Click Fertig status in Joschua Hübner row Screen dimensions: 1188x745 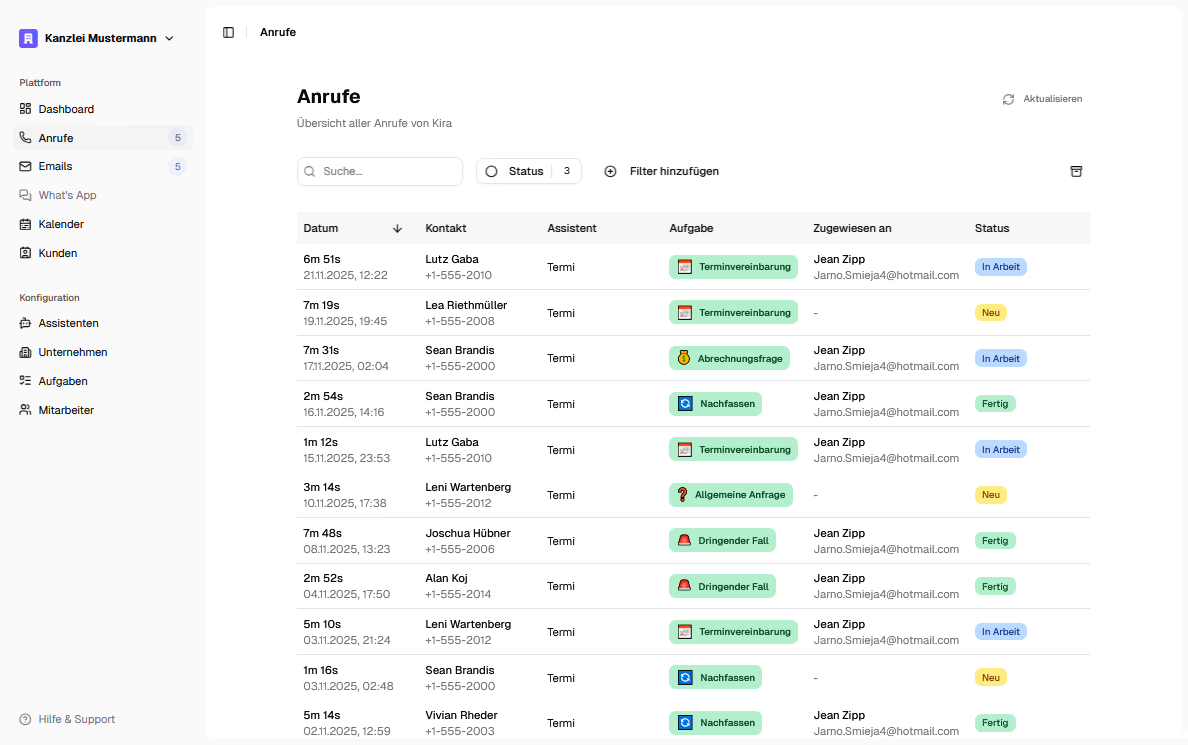pos(995,540)
